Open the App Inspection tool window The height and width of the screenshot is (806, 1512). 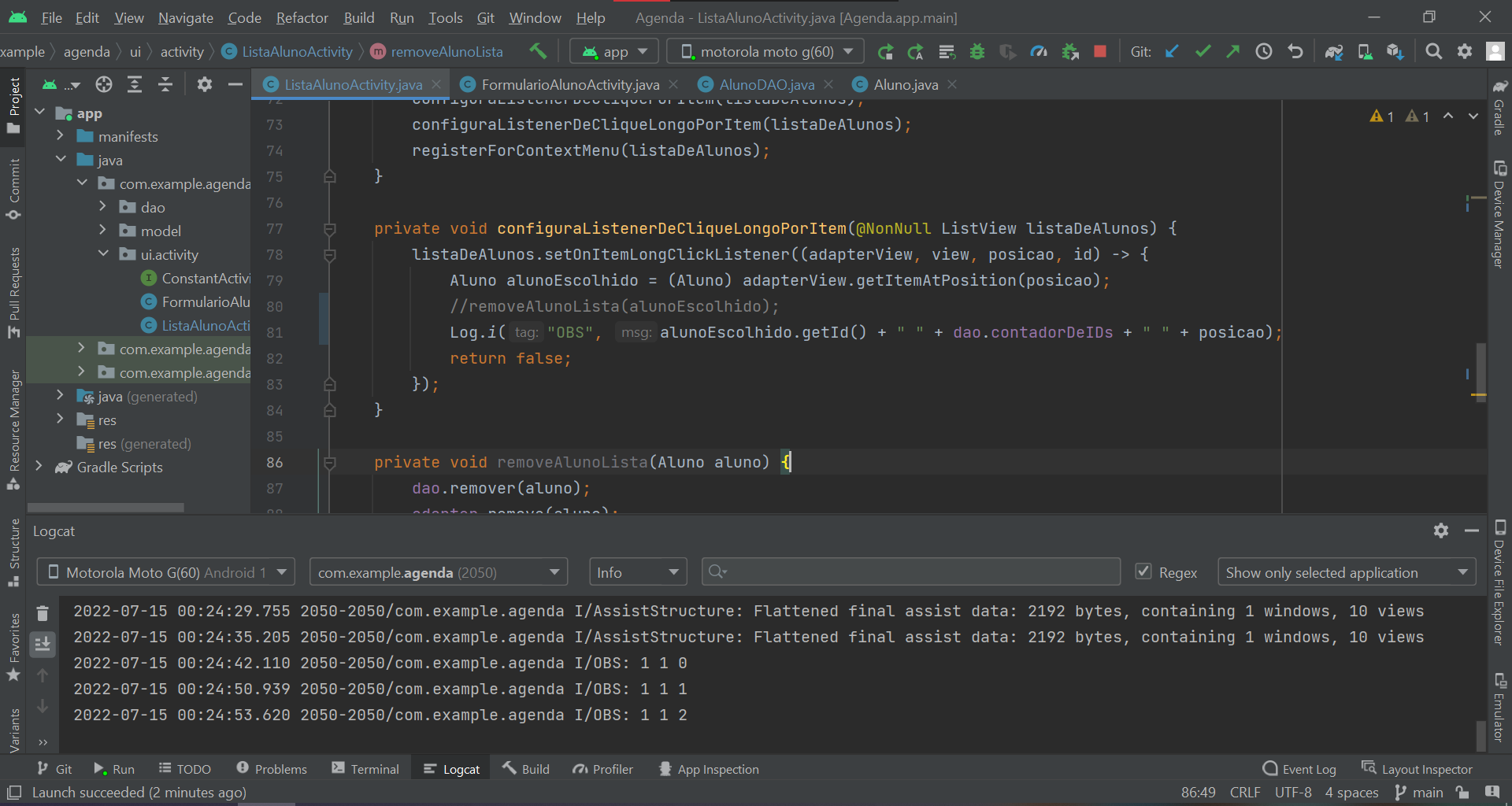coord(709,769)
